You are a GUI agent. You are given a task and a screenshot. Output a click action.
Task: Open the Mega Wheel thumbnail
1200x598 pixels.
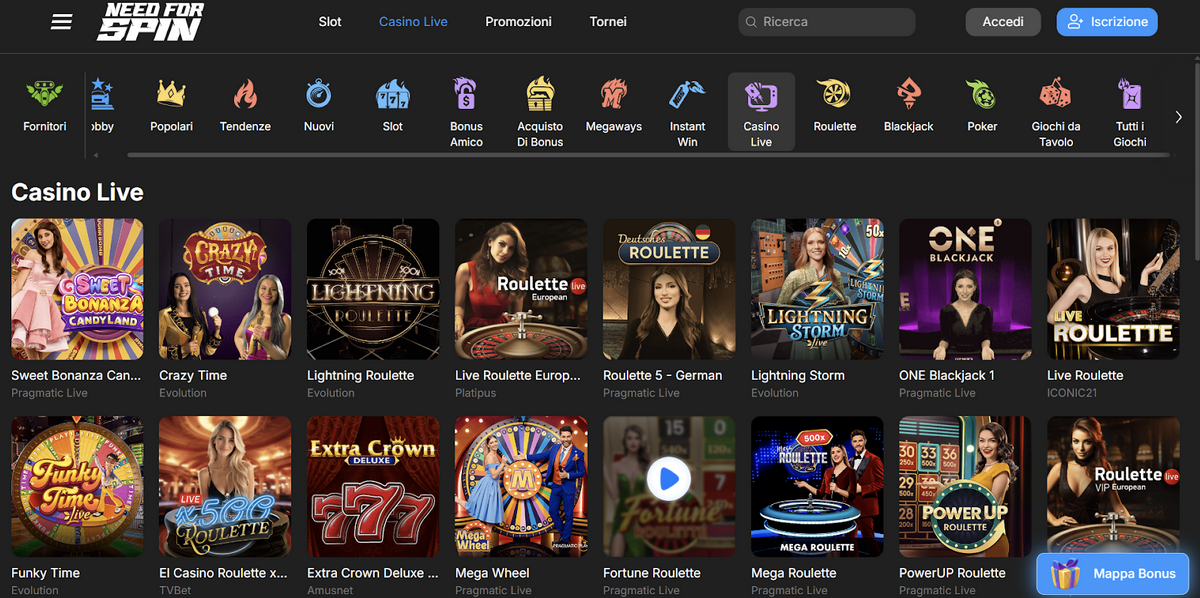521,486
